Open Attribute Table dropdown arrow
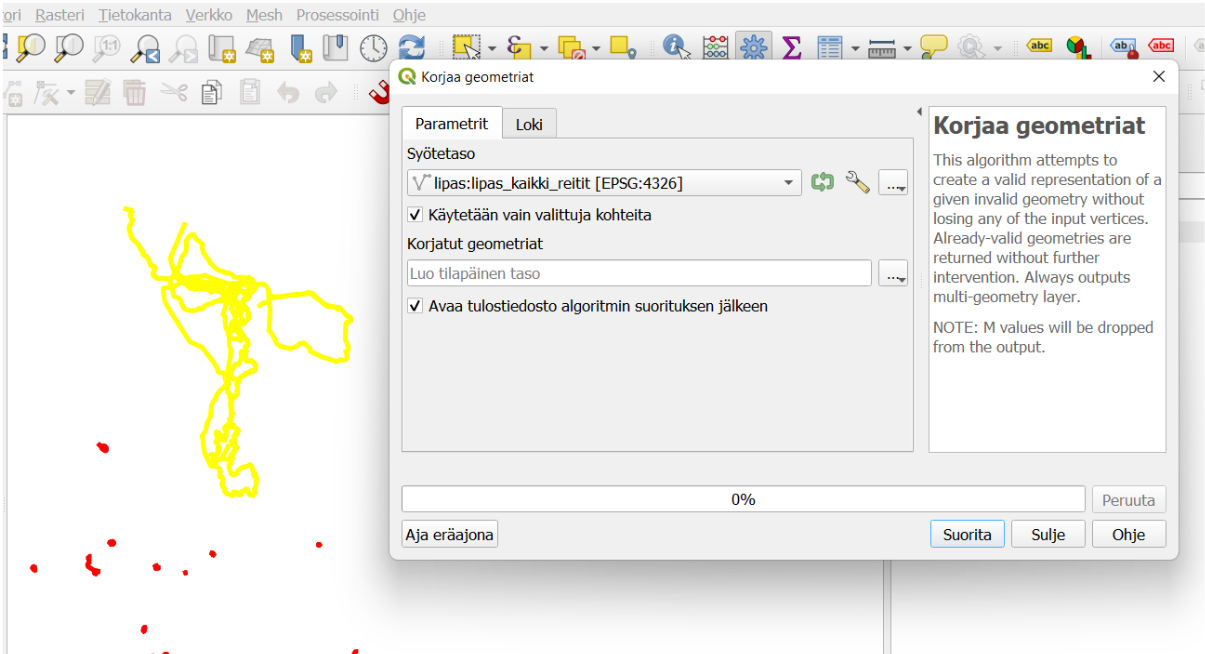 [855, 48]
